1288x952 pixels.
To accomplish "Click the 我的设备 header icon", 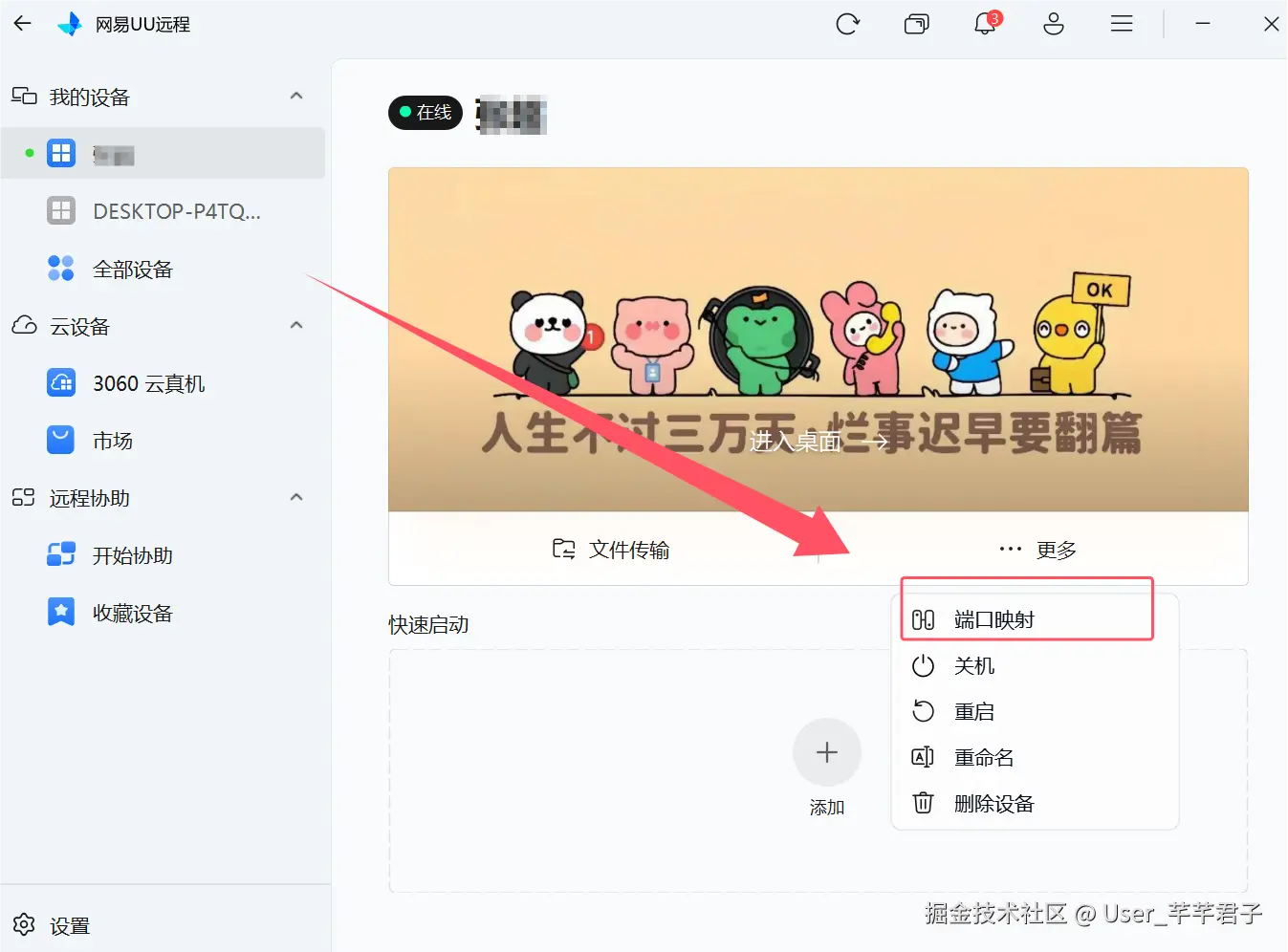I will pyautogui.click(x=24, y=96).
